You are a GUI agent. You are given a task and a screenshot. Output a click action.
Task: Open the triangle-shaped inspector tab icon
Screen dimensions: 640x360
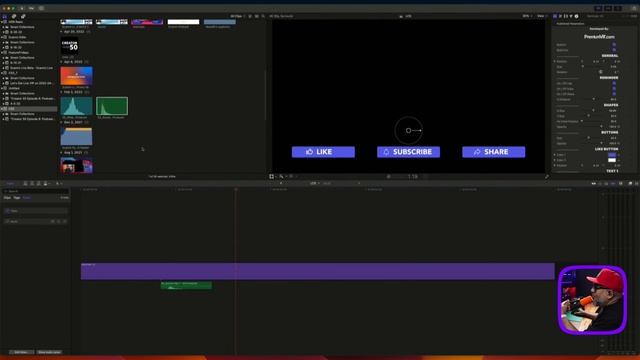[571, 16]
